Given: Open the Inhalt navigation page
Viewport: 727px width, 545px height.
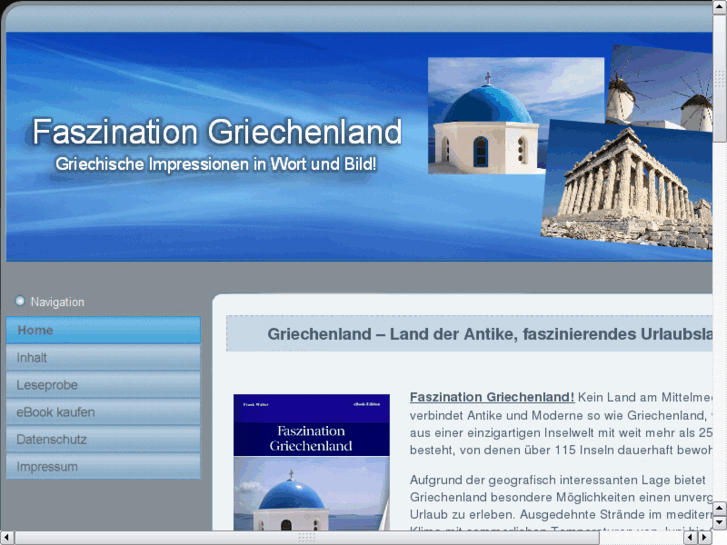Looking at the screenshot, I should [x=103, y=358].
